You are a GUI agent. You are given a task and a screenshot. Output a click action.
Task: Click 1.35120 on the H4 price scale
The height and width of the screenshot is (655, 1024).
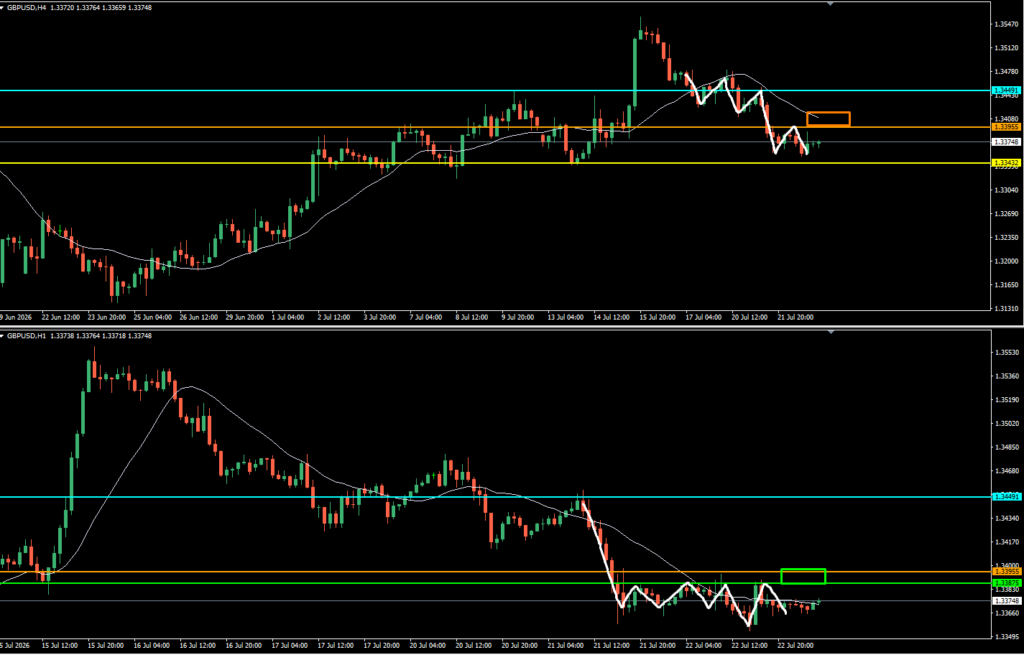(1006, 48)
